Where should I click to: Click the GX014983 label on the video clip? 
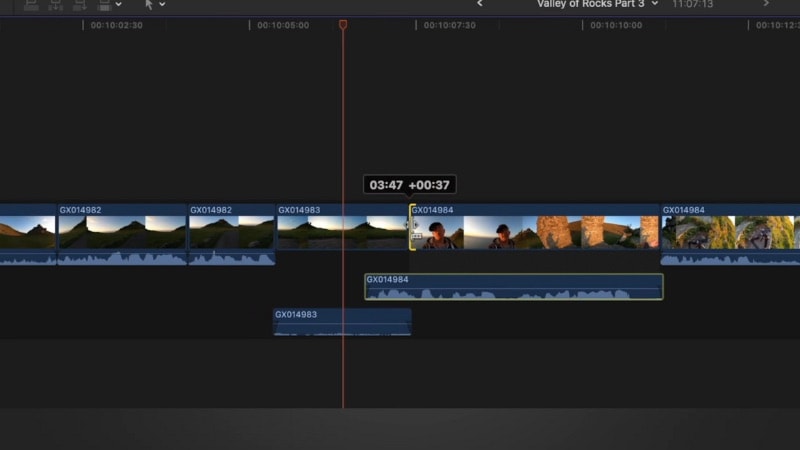pos(299,210)
